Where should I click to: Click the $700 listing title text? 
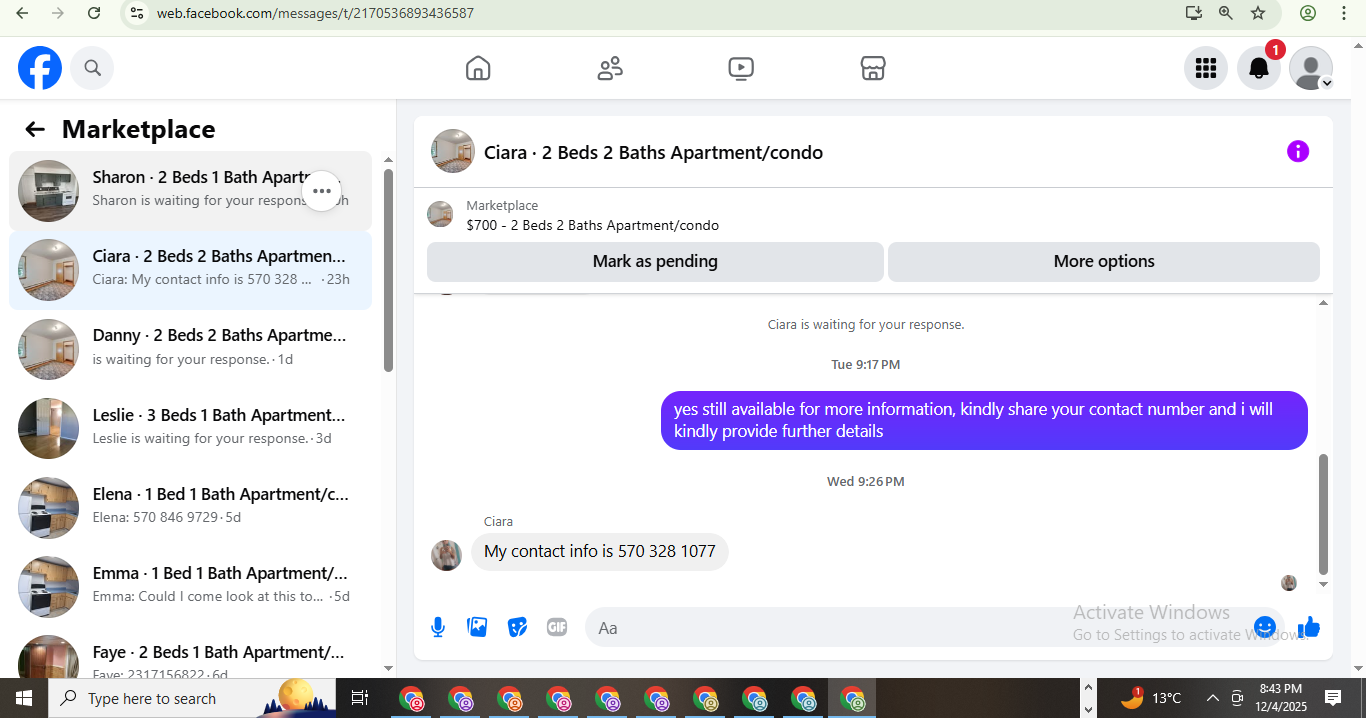click(592, 225)
